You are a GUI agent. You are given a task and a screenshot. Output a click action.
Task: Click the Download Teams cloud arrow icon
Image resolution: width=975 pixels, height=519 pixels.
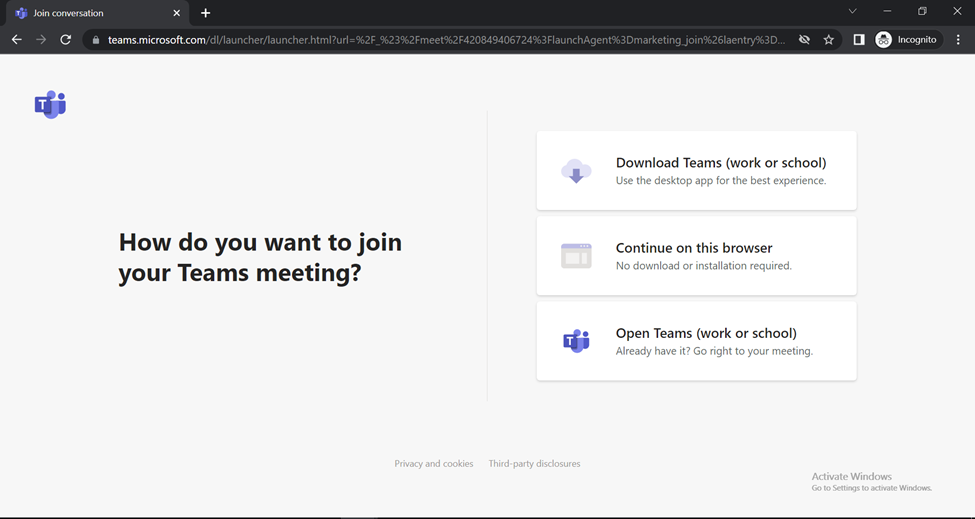click(576, 171)
